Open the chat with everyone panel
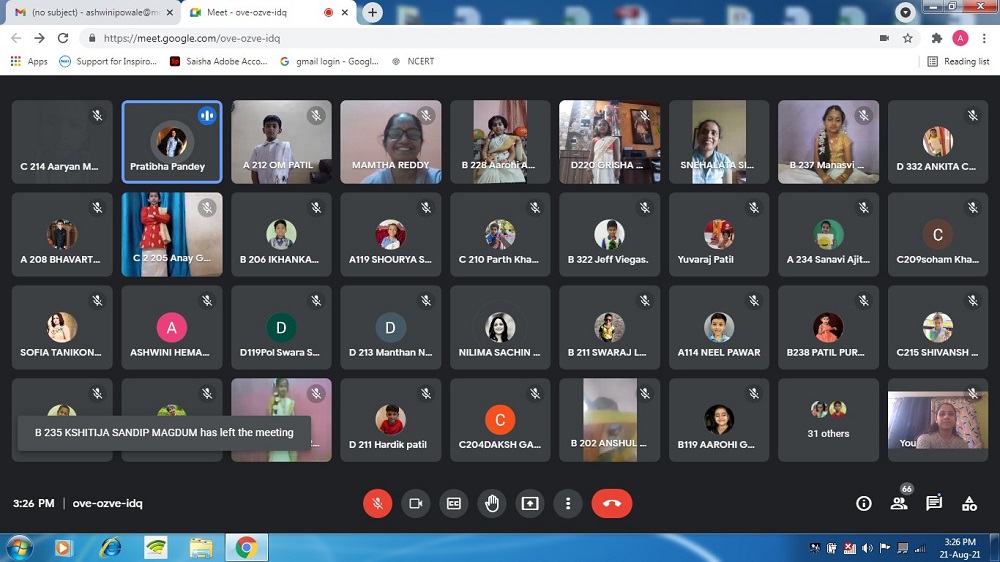The height and width of the screenshot is (562, 1000). point(934,503)
